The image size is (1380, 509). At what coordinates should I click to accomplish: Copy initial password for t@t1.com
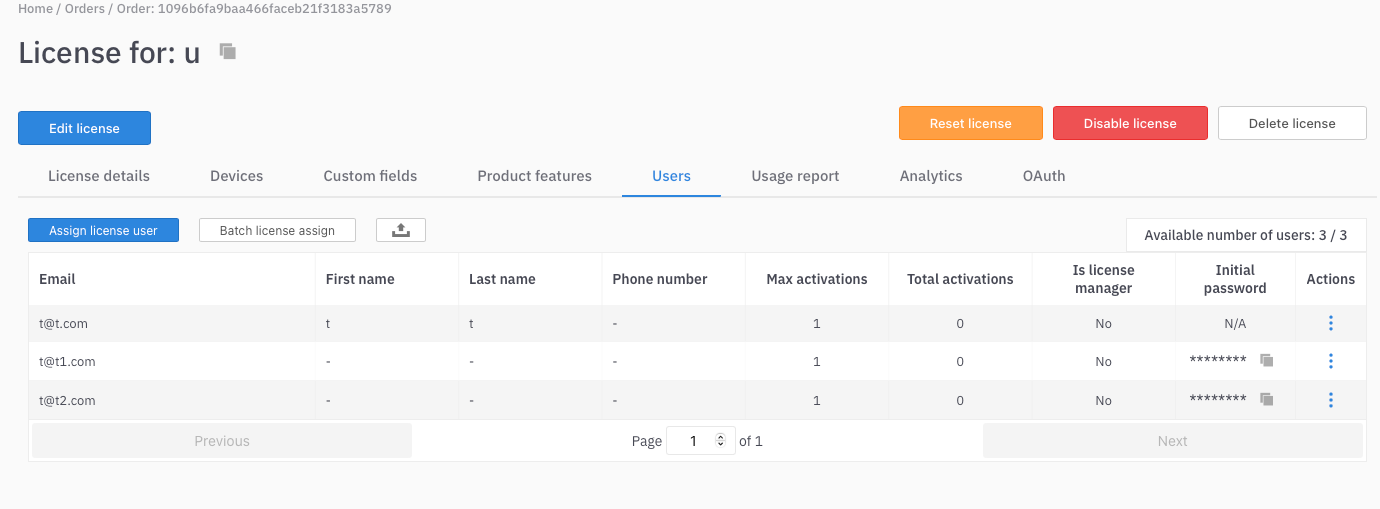point(1266,361)
